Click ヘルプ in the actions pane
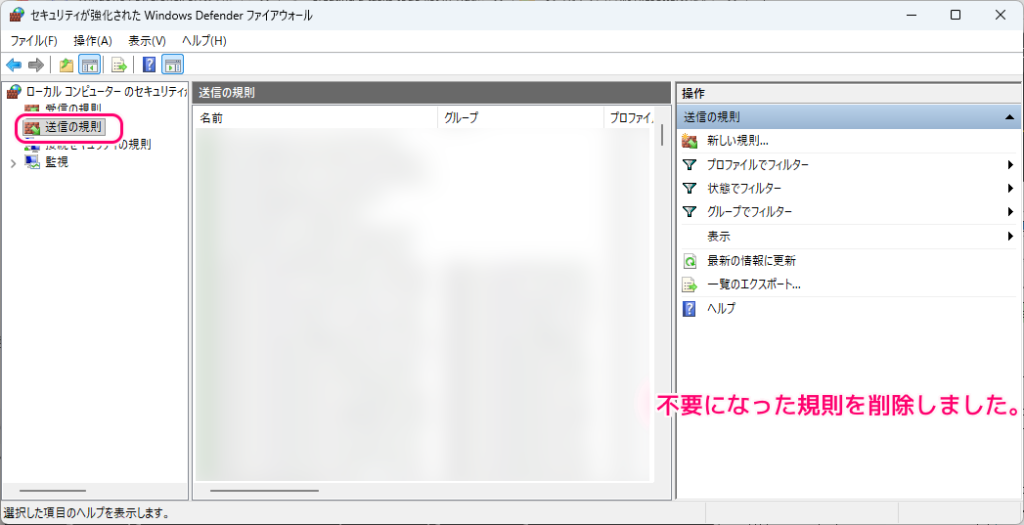Screen dimensions: 1024x525 pyautogui.click(x=722, y=309)
